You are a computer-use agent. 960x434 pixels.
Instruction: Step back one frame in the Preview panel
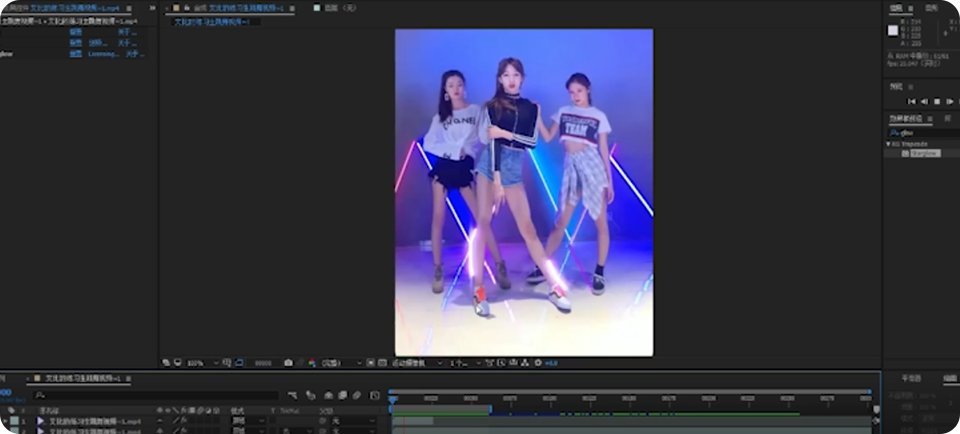coord(924,102)
